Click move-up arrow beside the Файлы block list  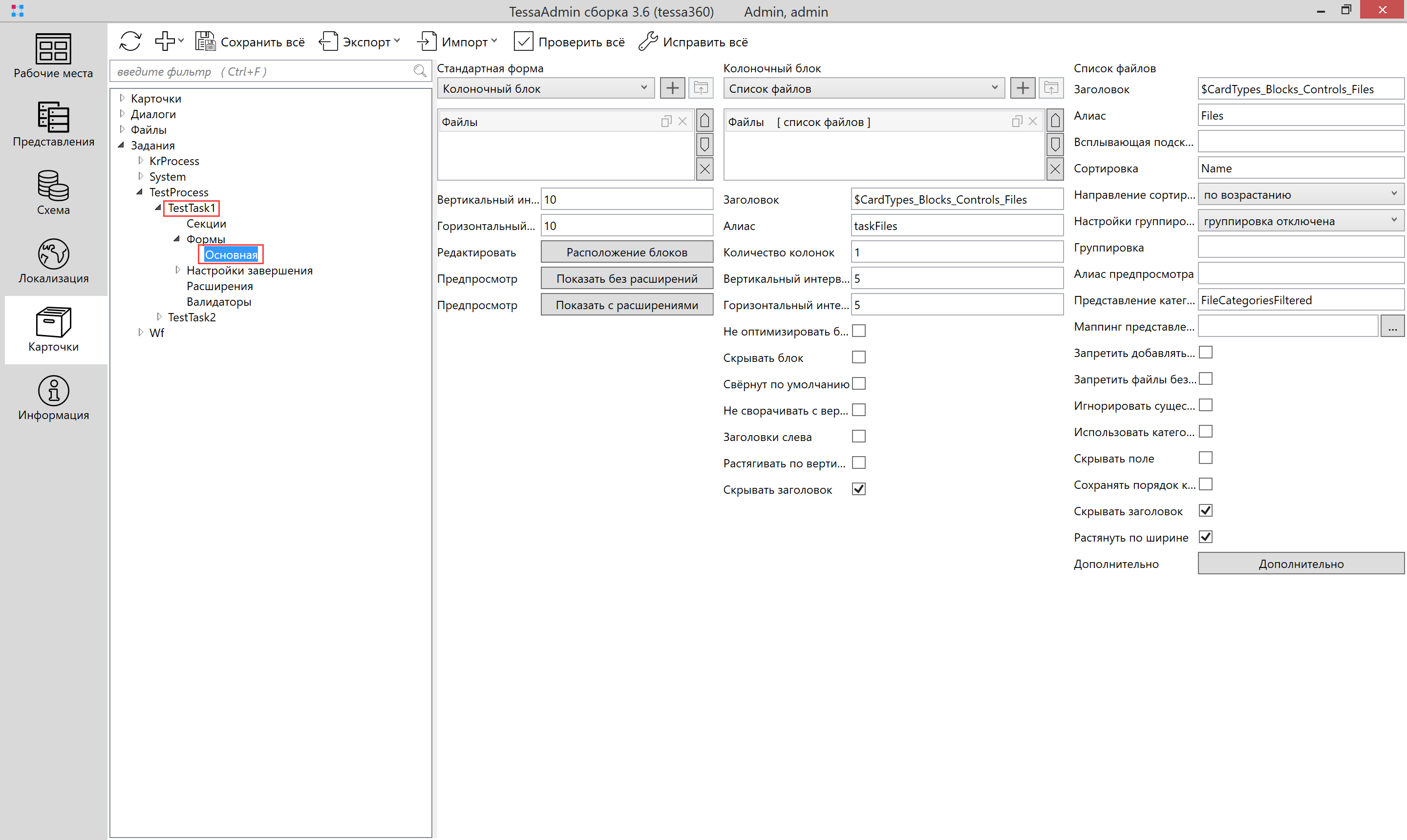[704, 121]
